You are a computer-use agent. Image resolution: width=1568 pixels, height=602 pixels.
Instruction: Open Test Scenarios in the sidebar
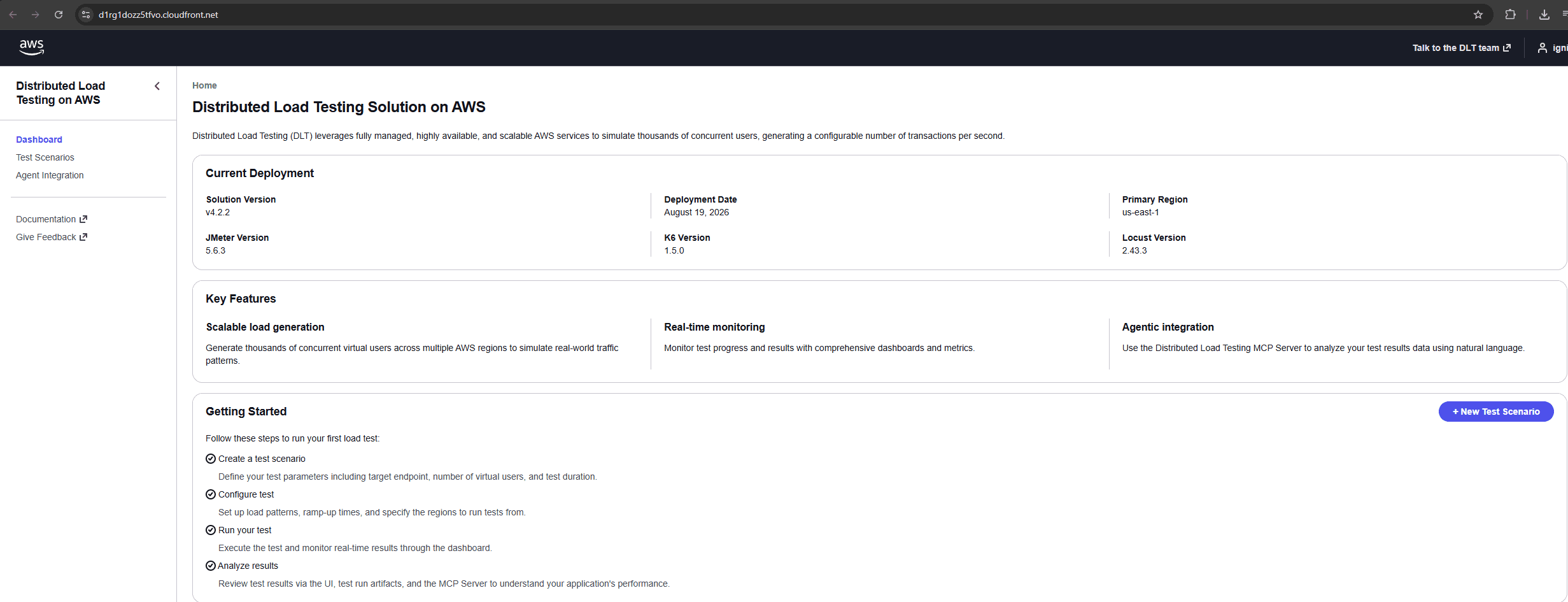click(x=45, y=157)
